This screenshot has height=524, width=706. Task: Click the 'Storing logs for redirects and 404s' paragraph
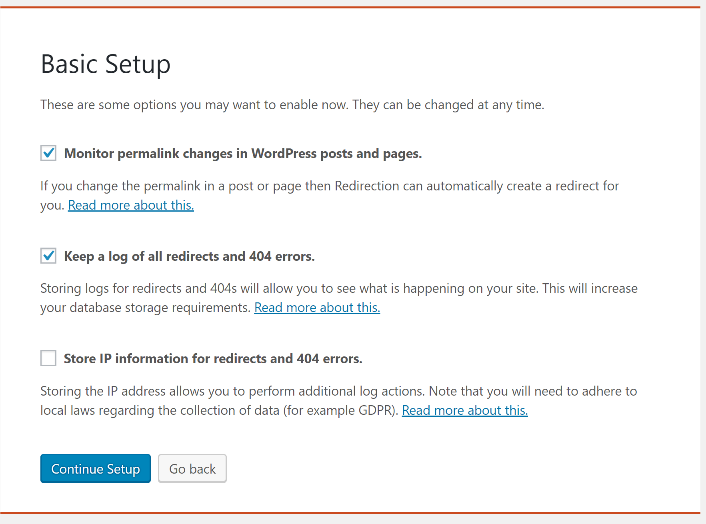339,298
